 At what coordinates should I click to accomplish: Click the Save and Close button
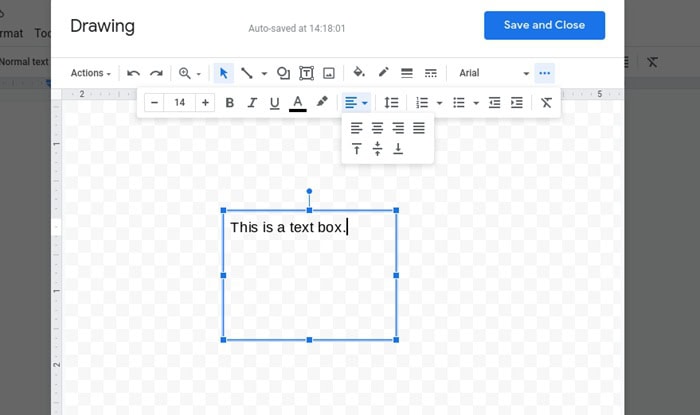click(544, 25)
